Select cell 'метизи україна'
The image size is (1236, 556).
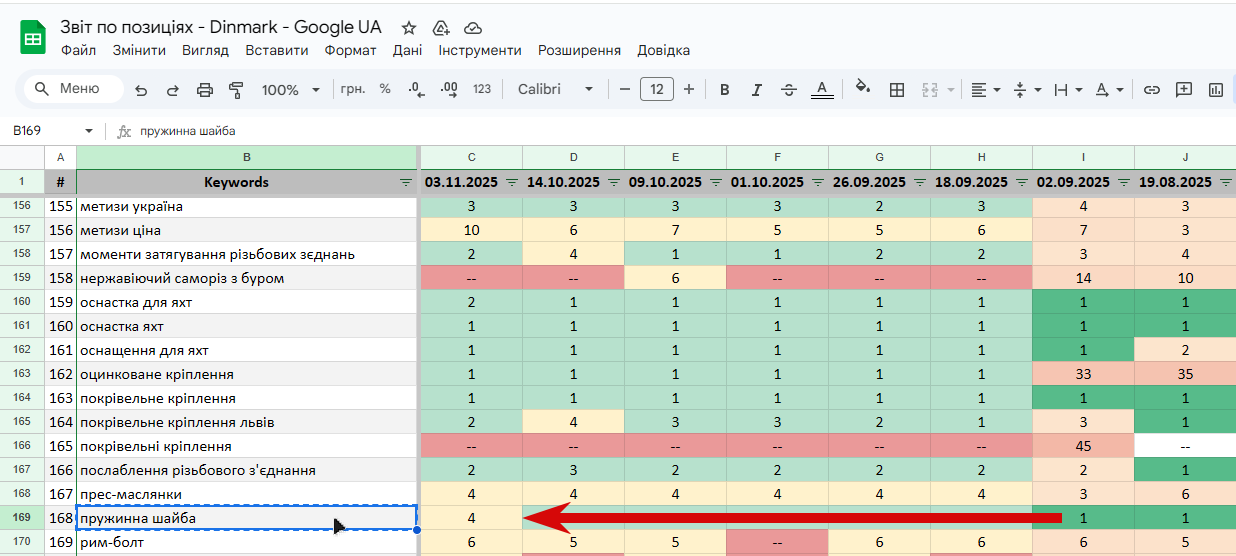(246, 206)
